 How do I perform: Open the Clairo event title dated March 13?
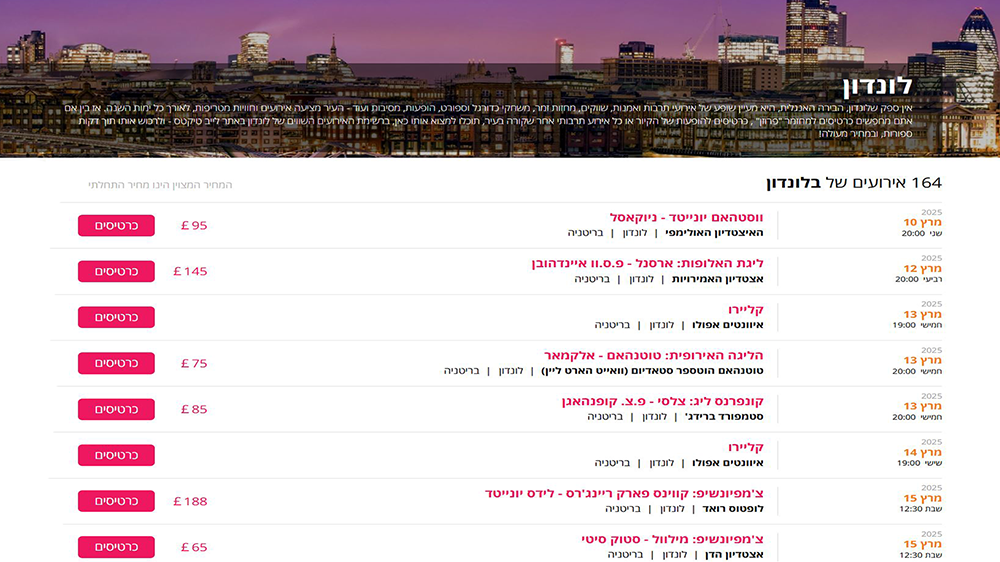745,310
